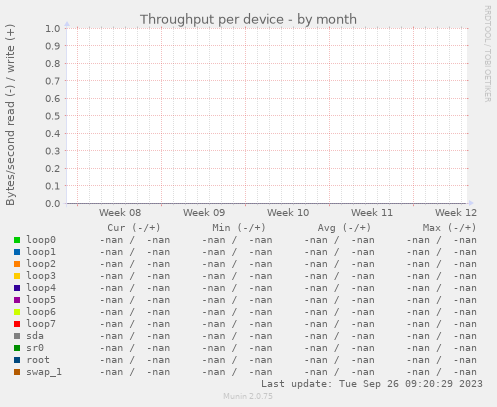Click the root navy legend swatch
This screenshot has width=497, height=407.
(x=17, y=360)
